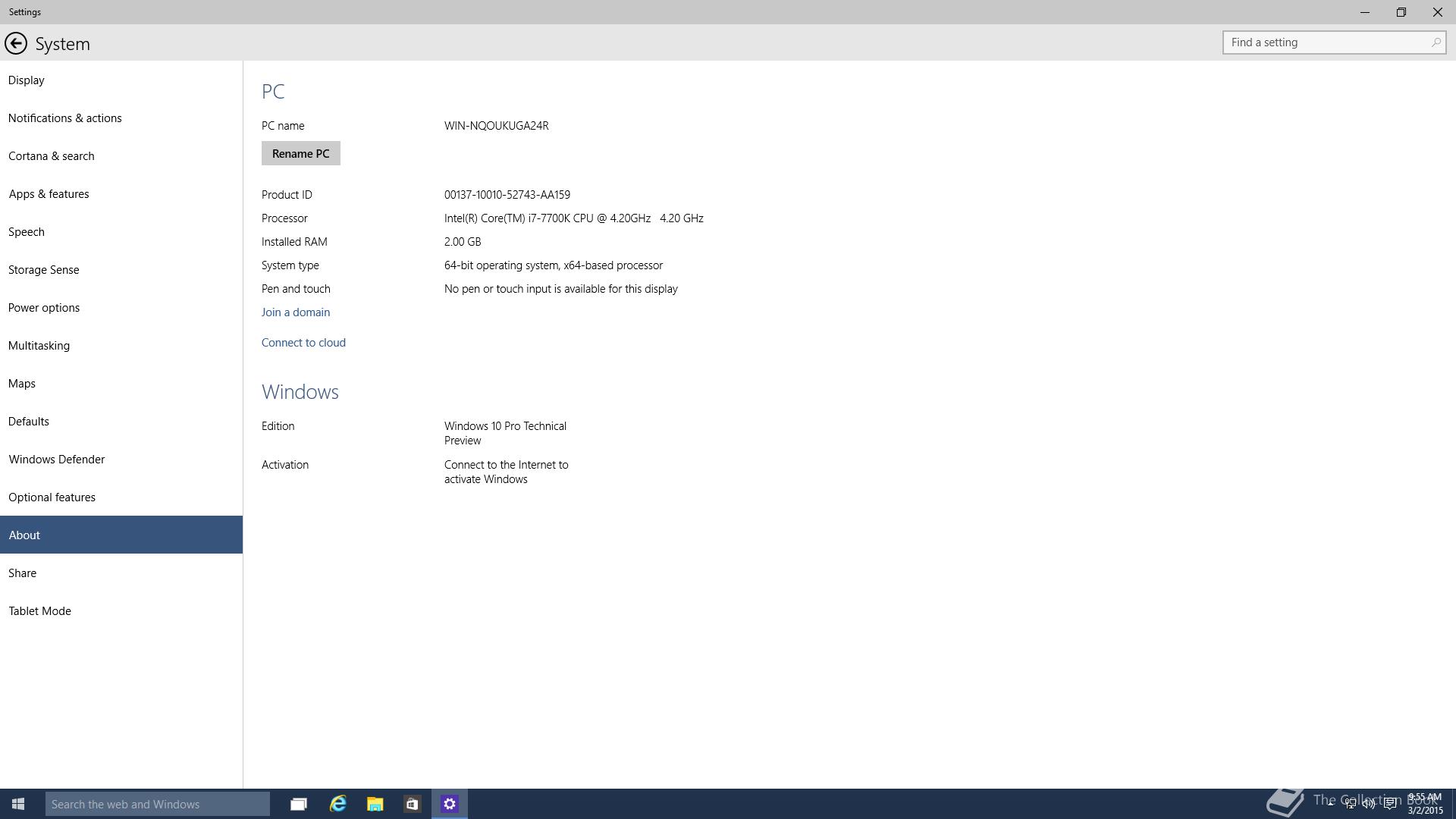This screenshot has height=819, width=1456.
Task: Open the Start menu
Action: [x=18, y=804]
